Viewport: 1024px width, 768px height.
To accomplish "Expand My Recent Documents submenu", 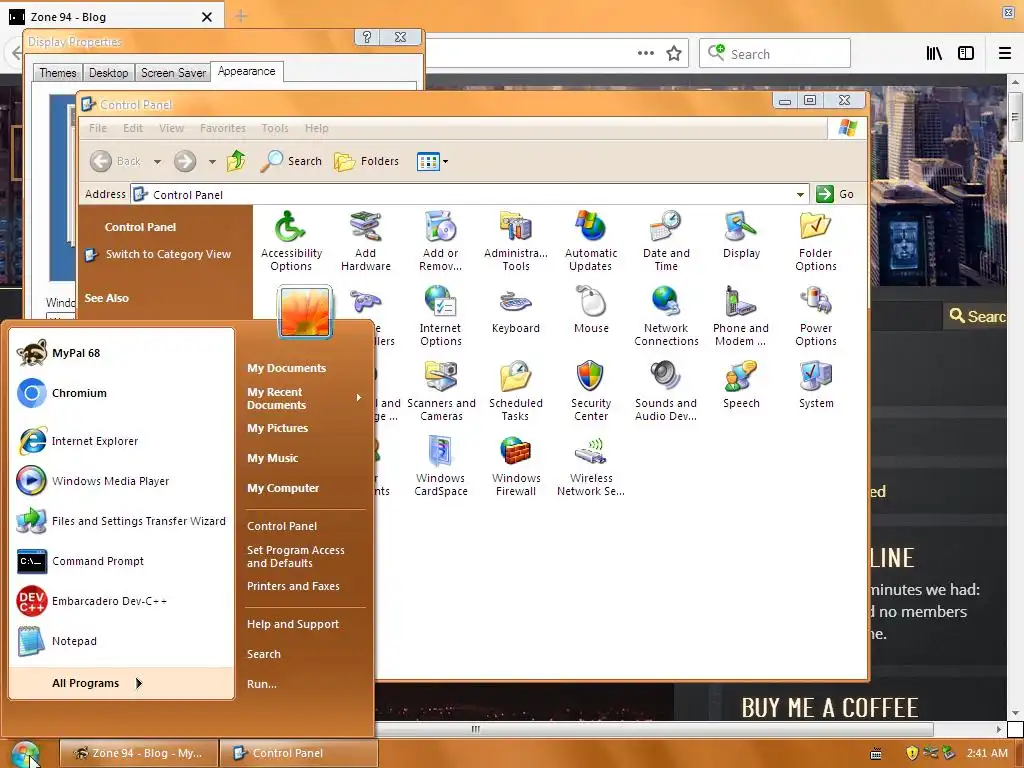I will [304, 398].
